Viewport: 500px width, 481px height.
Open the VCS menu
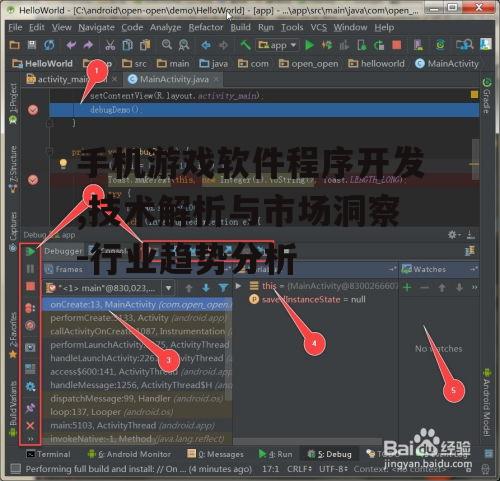[319, 27]
